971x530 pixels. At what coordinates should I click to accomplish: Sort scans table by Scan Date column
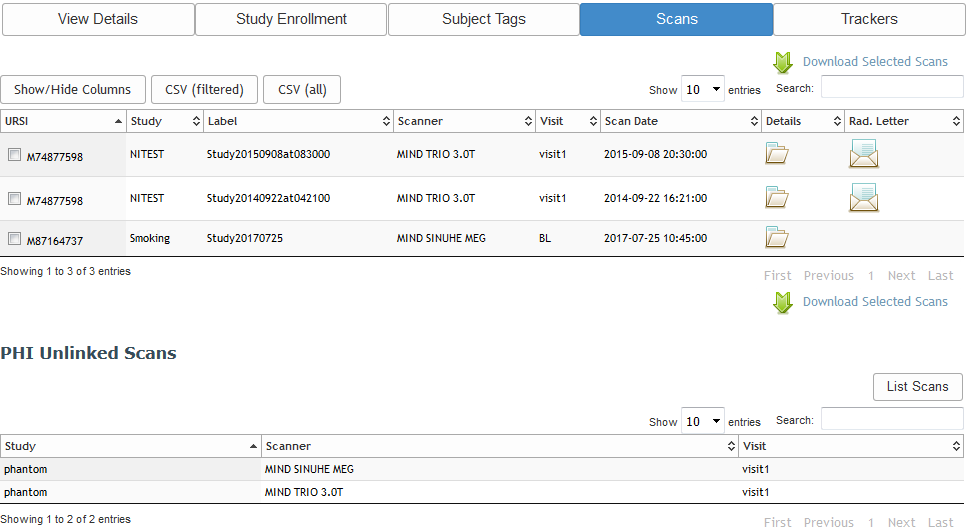[x=681, y=121]
